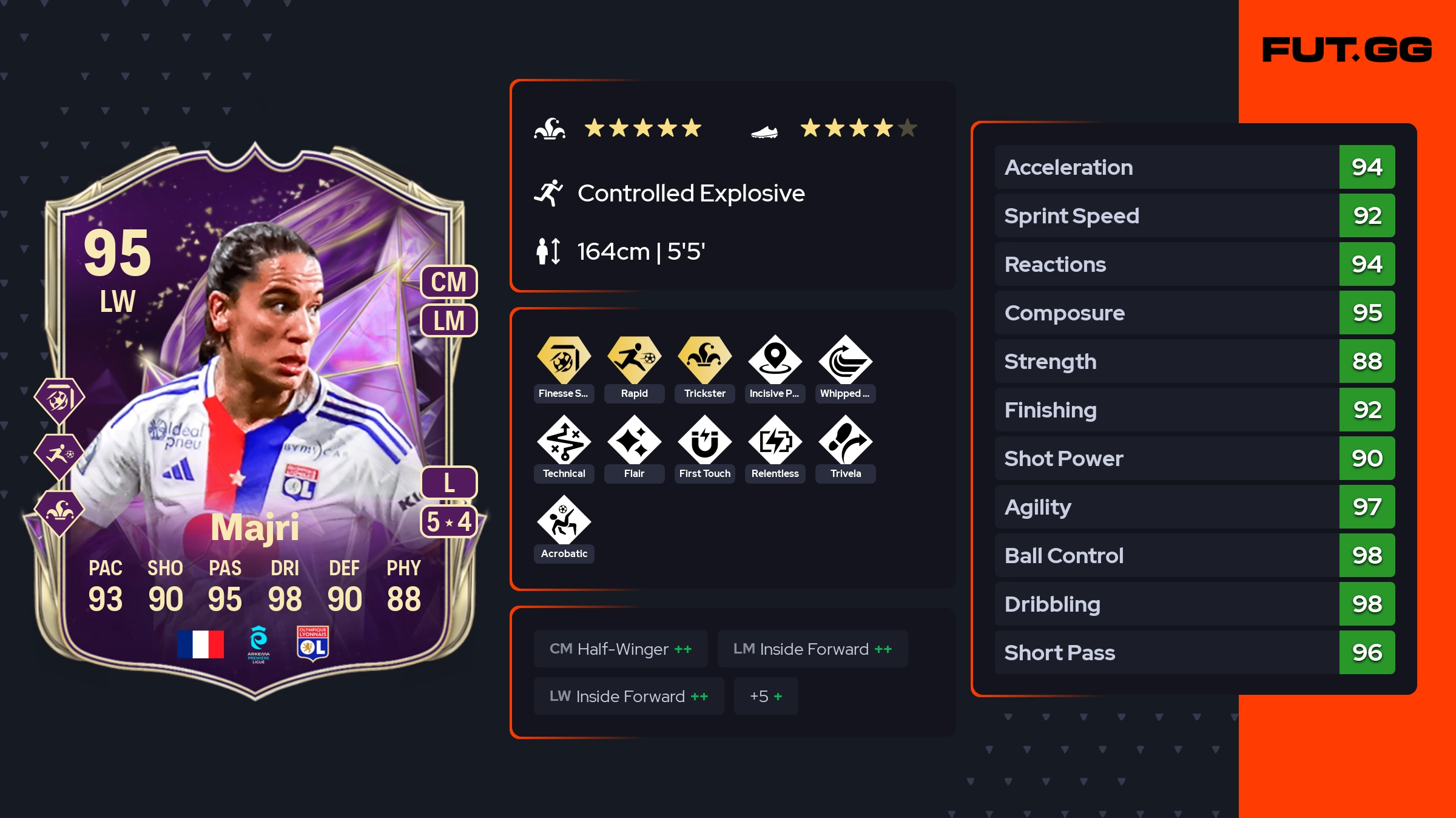Click the Finesse Shot playstyle icon
Image resolution: width=1456 pixels, height=818 pixels.
(564, 360)
